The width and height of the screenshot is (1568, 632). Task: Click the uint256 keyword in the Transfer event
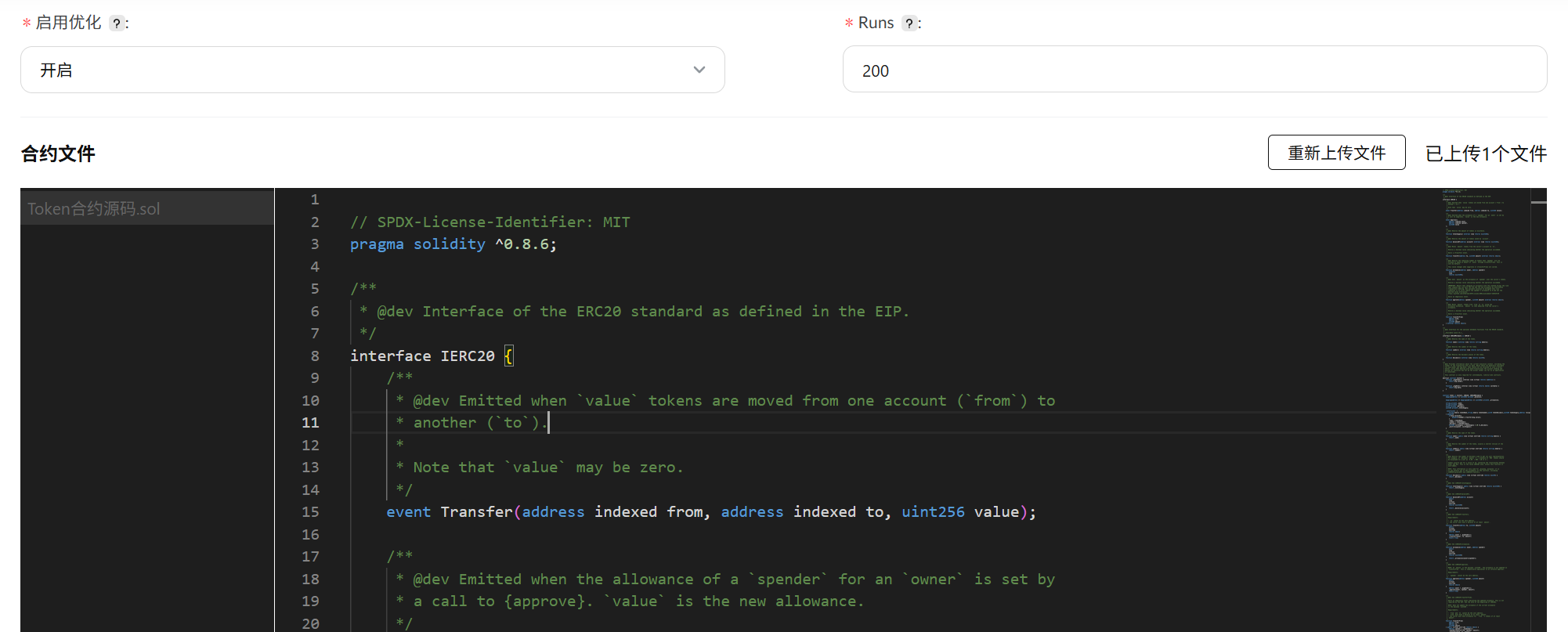tap(932, 512)
